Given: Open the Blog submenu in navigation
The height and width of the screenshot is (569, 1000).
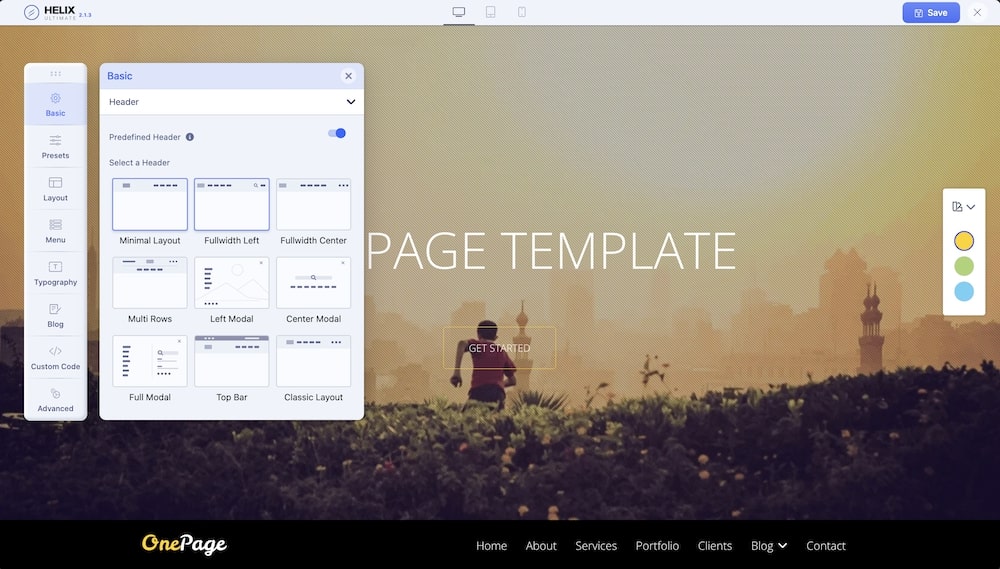Looking at the screenshot, I should 768,546.
